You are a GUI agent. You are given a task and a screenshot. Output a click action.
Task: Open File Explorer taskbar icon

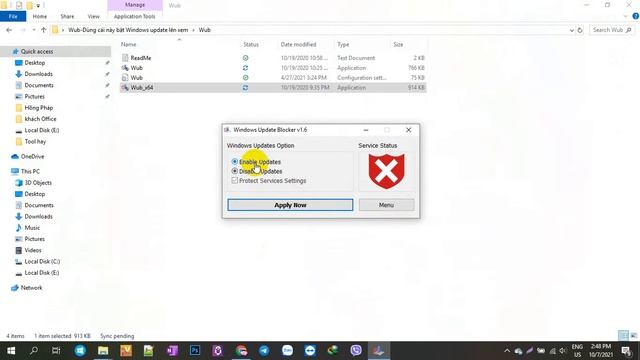(103, 351)
